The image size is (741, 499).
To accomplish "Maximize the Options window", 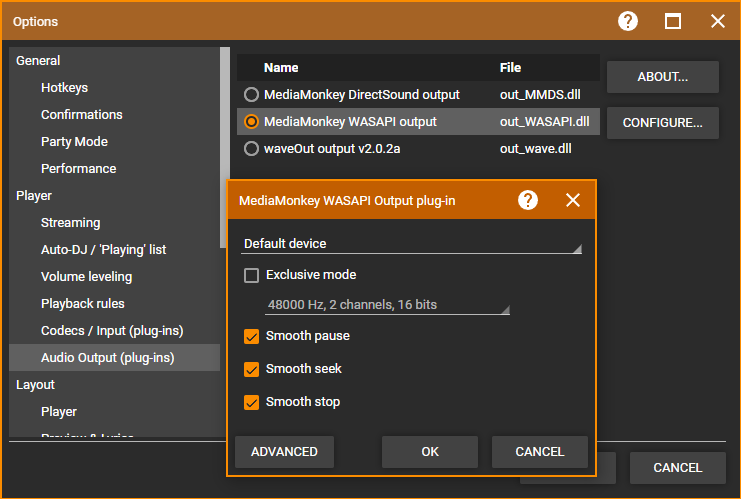I will (x=672, y=21).
